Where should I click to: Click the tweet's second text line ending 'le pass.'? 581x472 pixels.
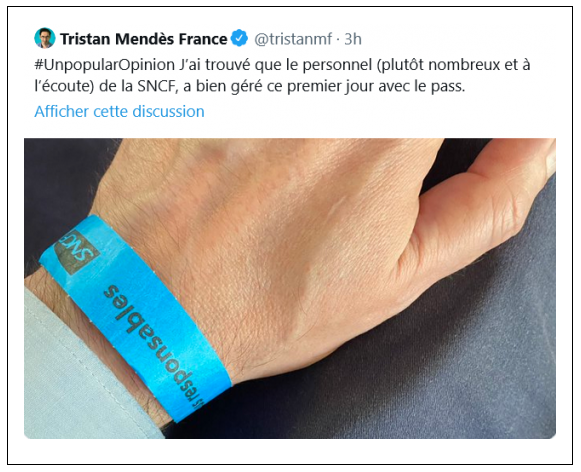(x=250, y=86)
